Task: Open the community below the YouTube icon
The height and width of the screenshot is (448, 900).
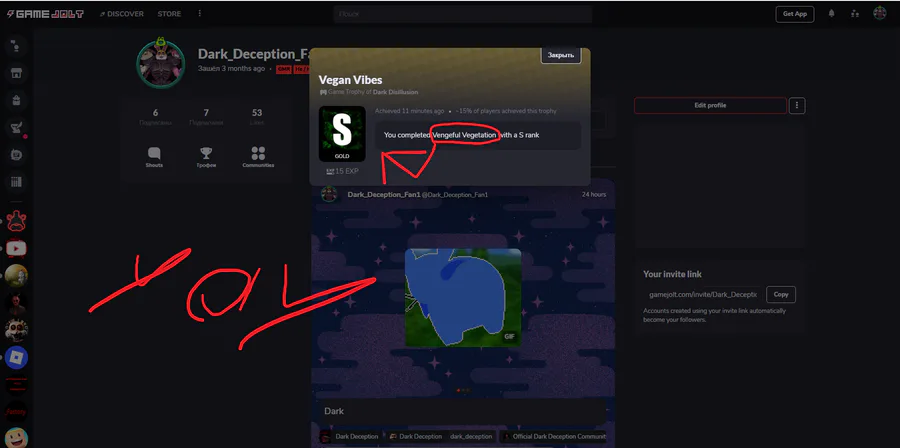Action: pyautogui.click(x=16, y=275)
